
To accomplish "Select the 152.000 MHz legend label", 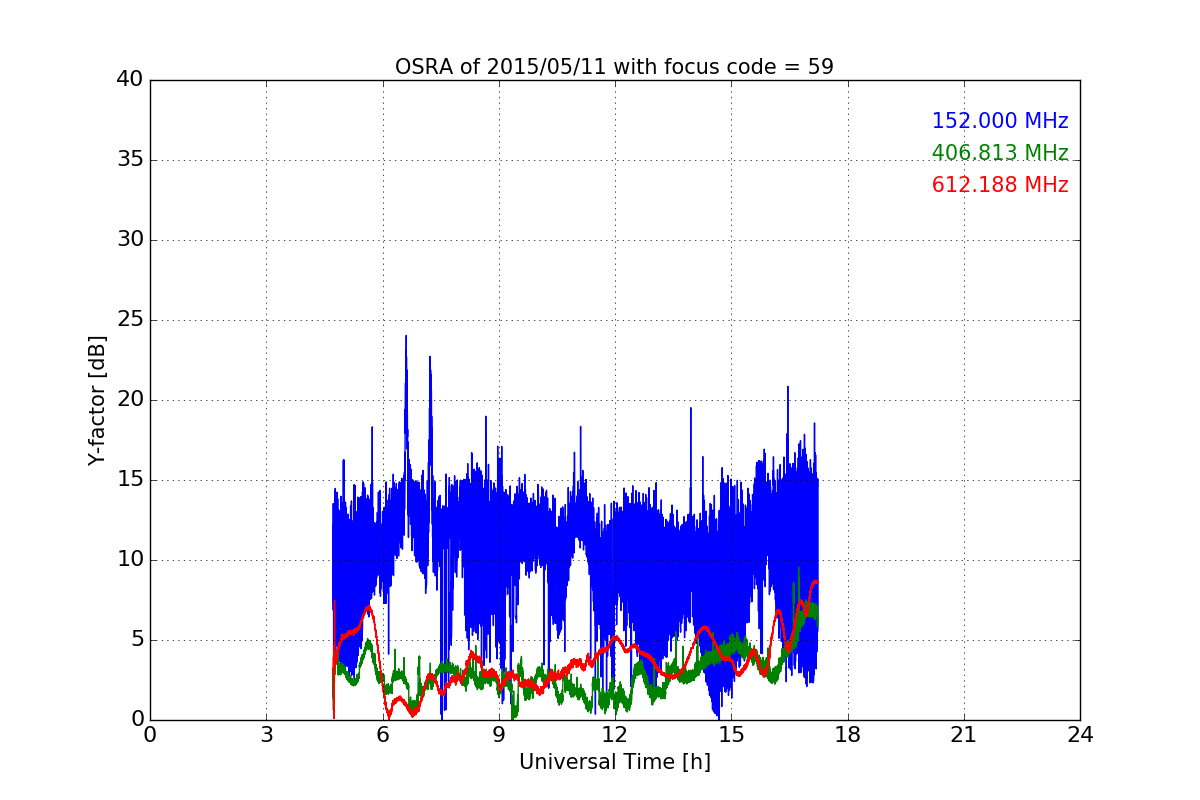I will [x=1000, y=121].
